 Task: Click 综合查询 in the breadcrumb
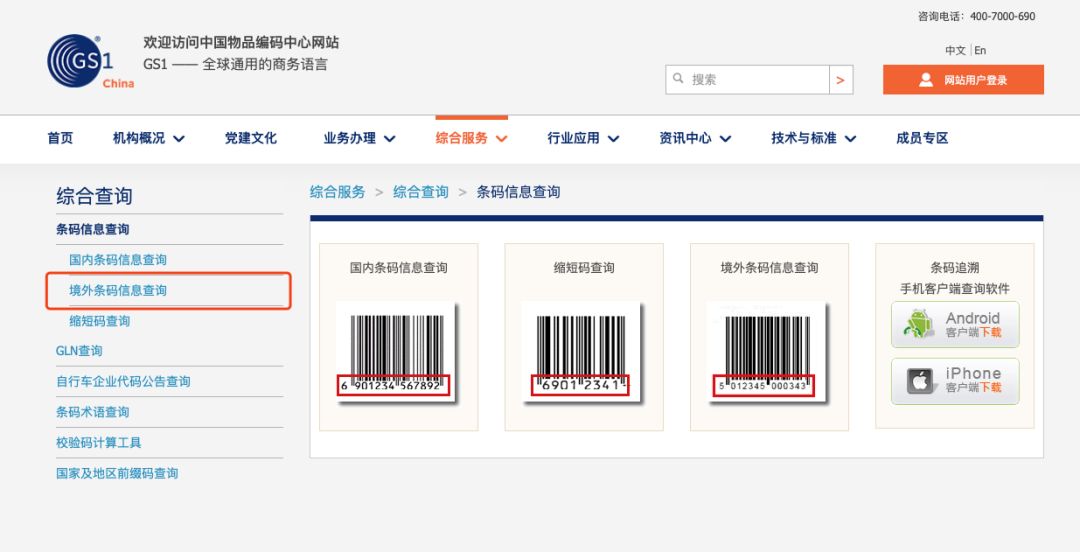(420, 192)
